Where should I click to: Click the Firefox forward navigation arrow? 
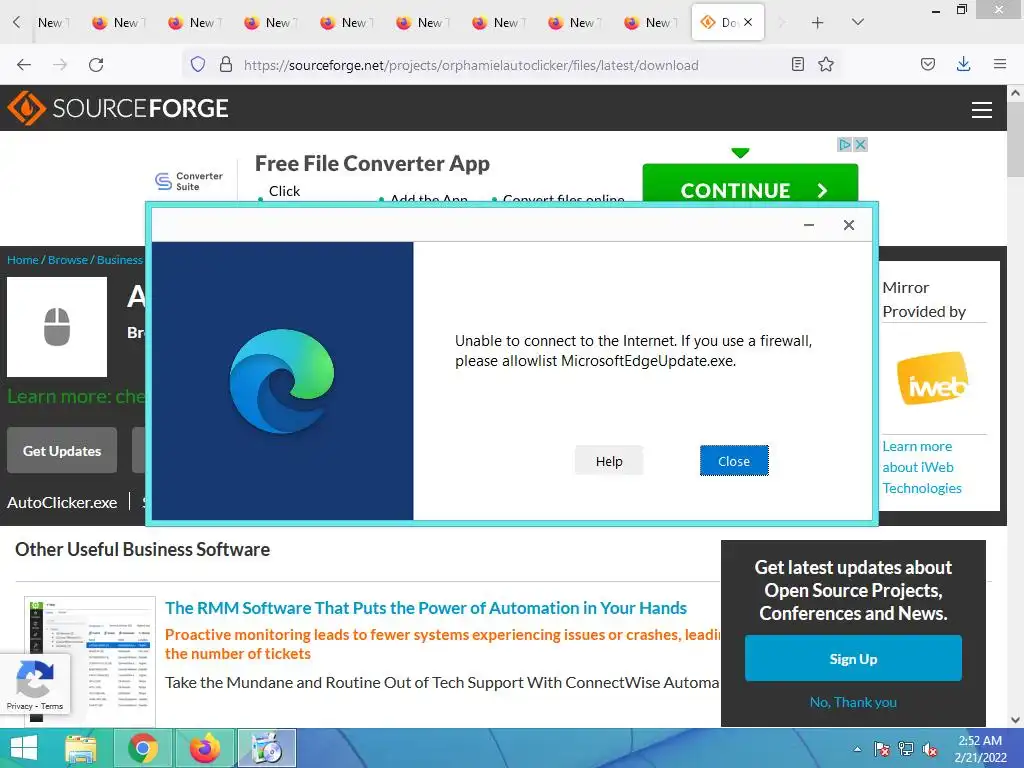pyautogui.click(x=60, y=65)
